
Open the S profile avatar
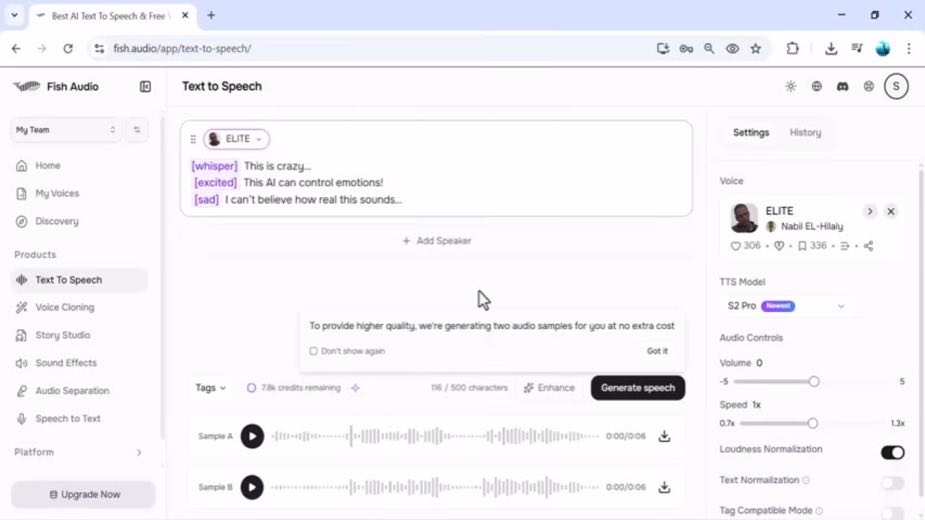pos(896,87)
